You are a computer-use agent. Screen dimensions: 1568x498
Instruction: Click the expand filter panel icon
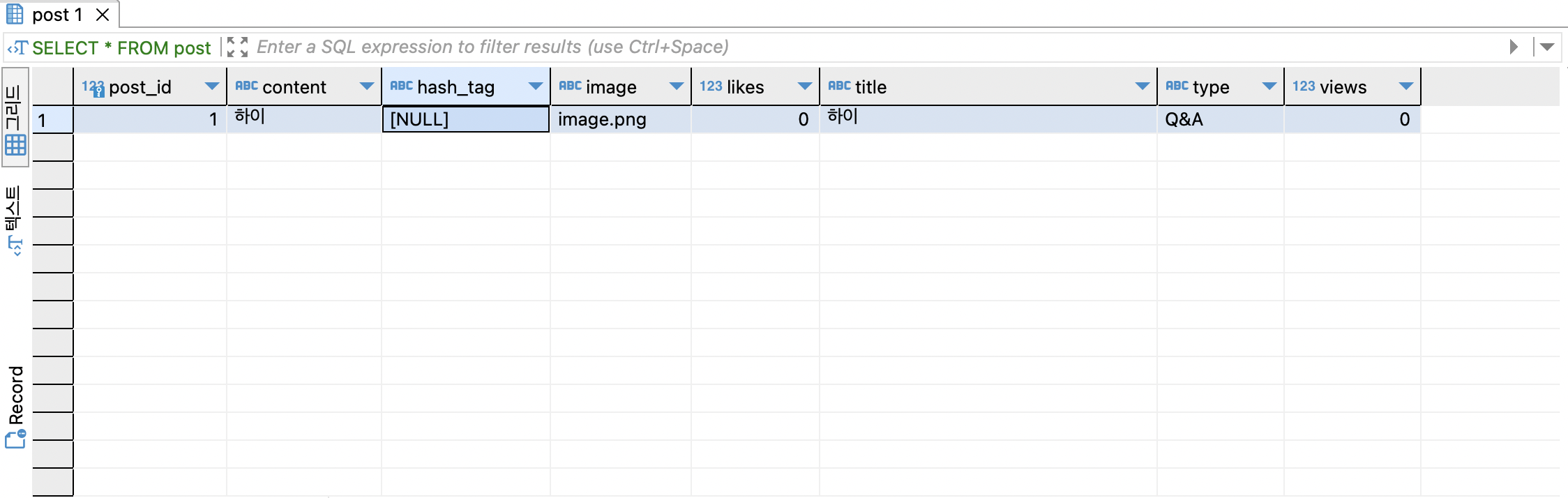tap(237, 47)
